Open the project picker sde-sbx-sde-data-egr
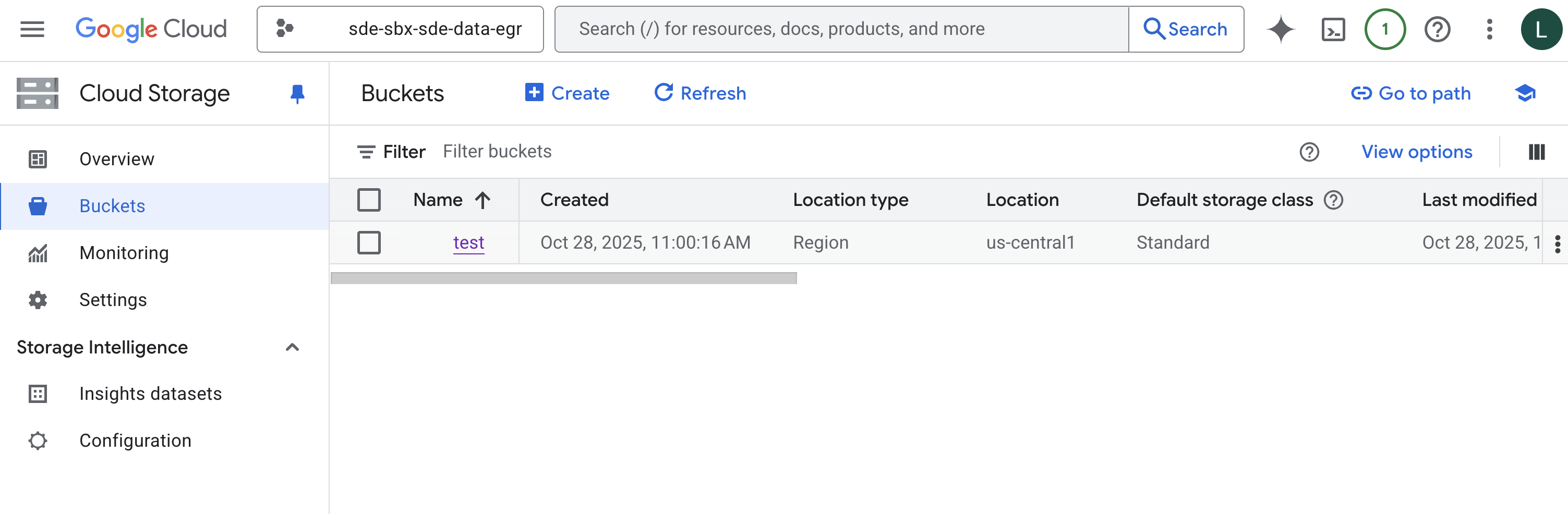The height and width of the screenshot is (514, 1568). coord(400,29)
